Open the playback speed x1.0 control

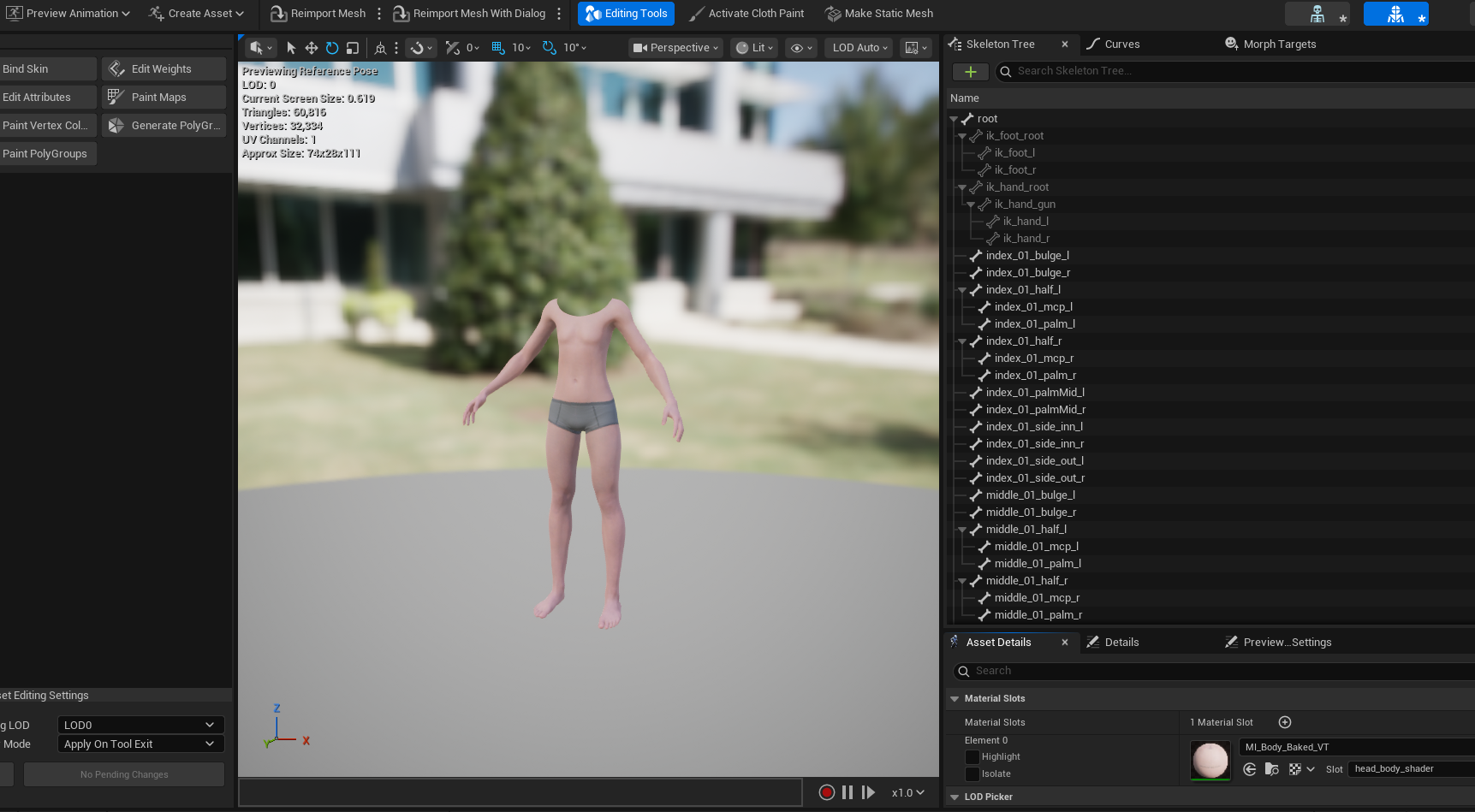point(907,792)
